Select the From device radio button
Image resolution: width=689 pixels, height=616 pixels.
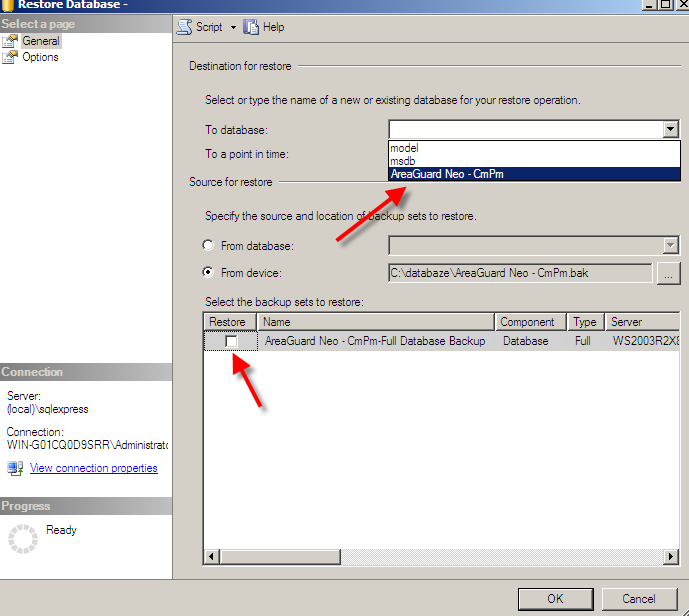208,272
